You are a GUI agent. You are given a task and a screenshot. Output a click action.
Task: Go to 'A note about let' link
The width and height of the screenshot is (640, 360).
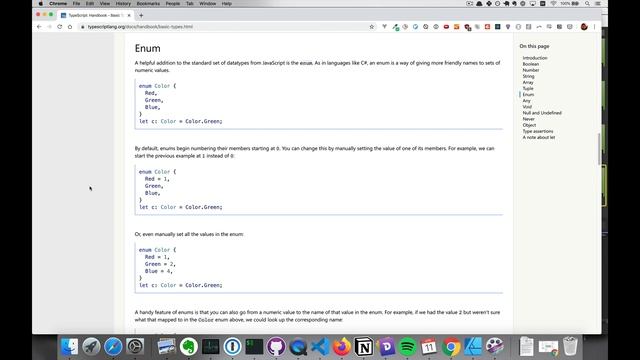[x=539, y=138]
